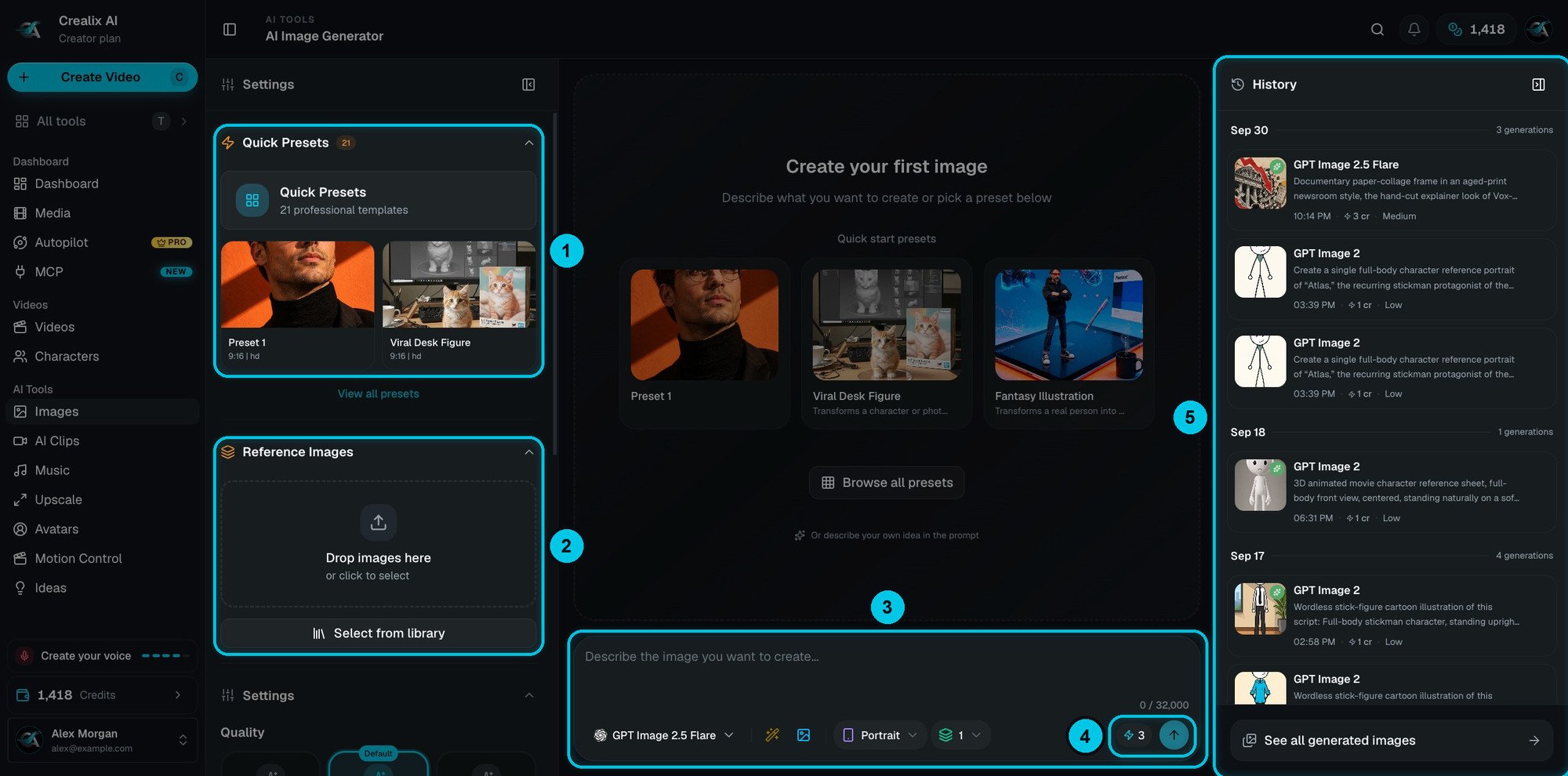
Task: Open the notifications bell
Action: click(1414, 29)
